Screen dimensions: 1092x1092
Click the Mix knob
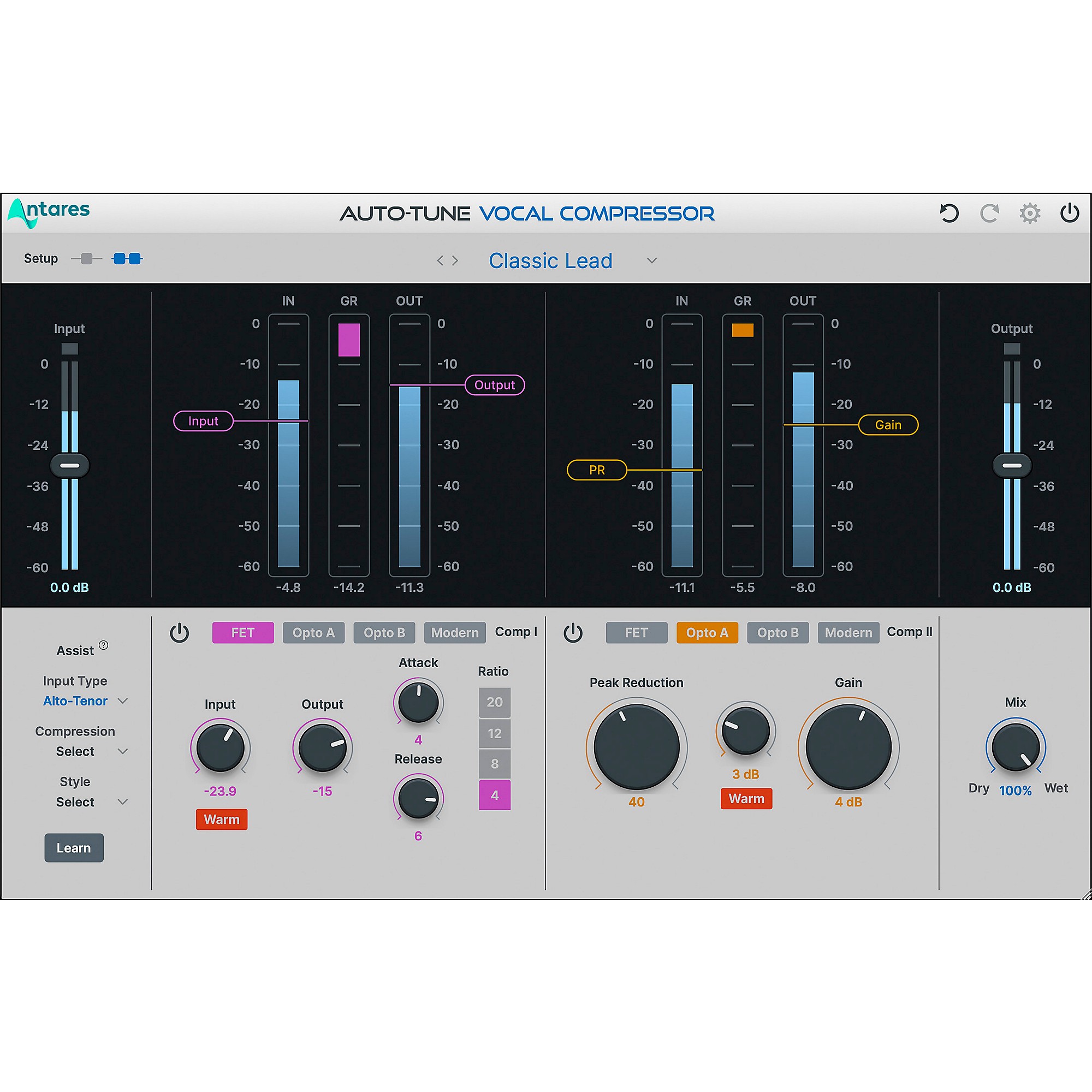point(1016,747)
